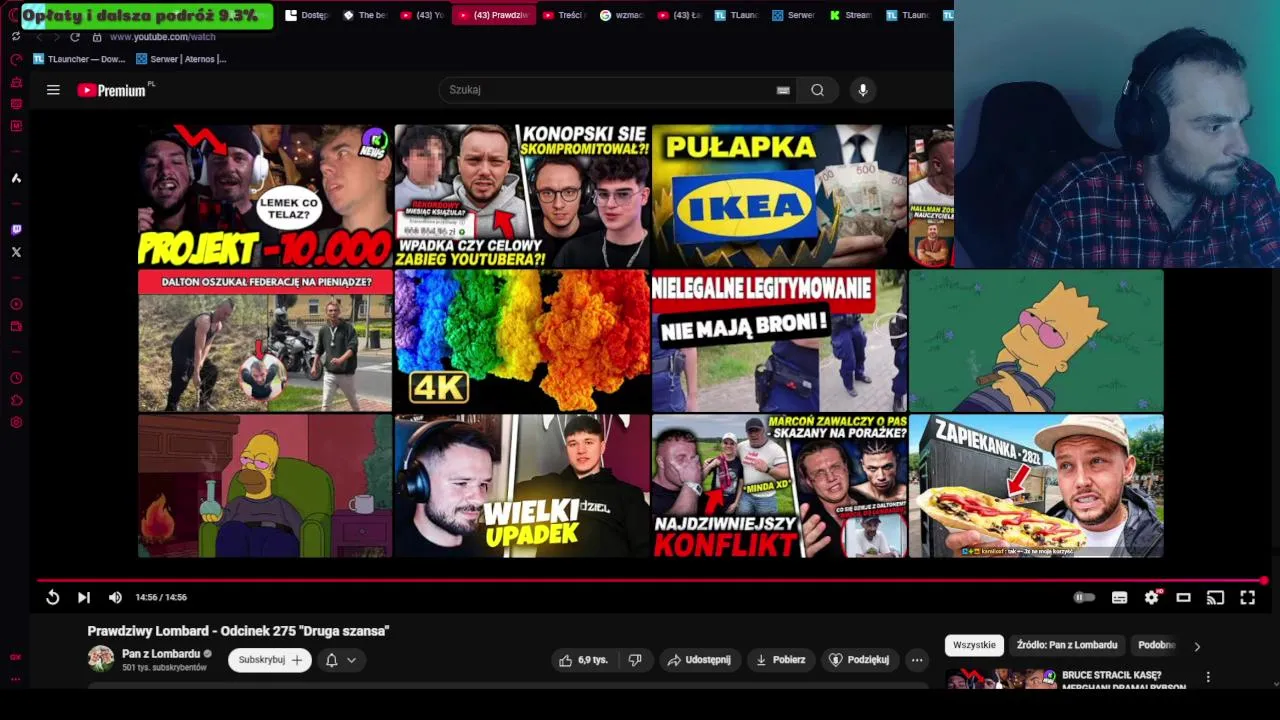
Task: Switch to the Stream browser tab
Action: pos(850,15)
